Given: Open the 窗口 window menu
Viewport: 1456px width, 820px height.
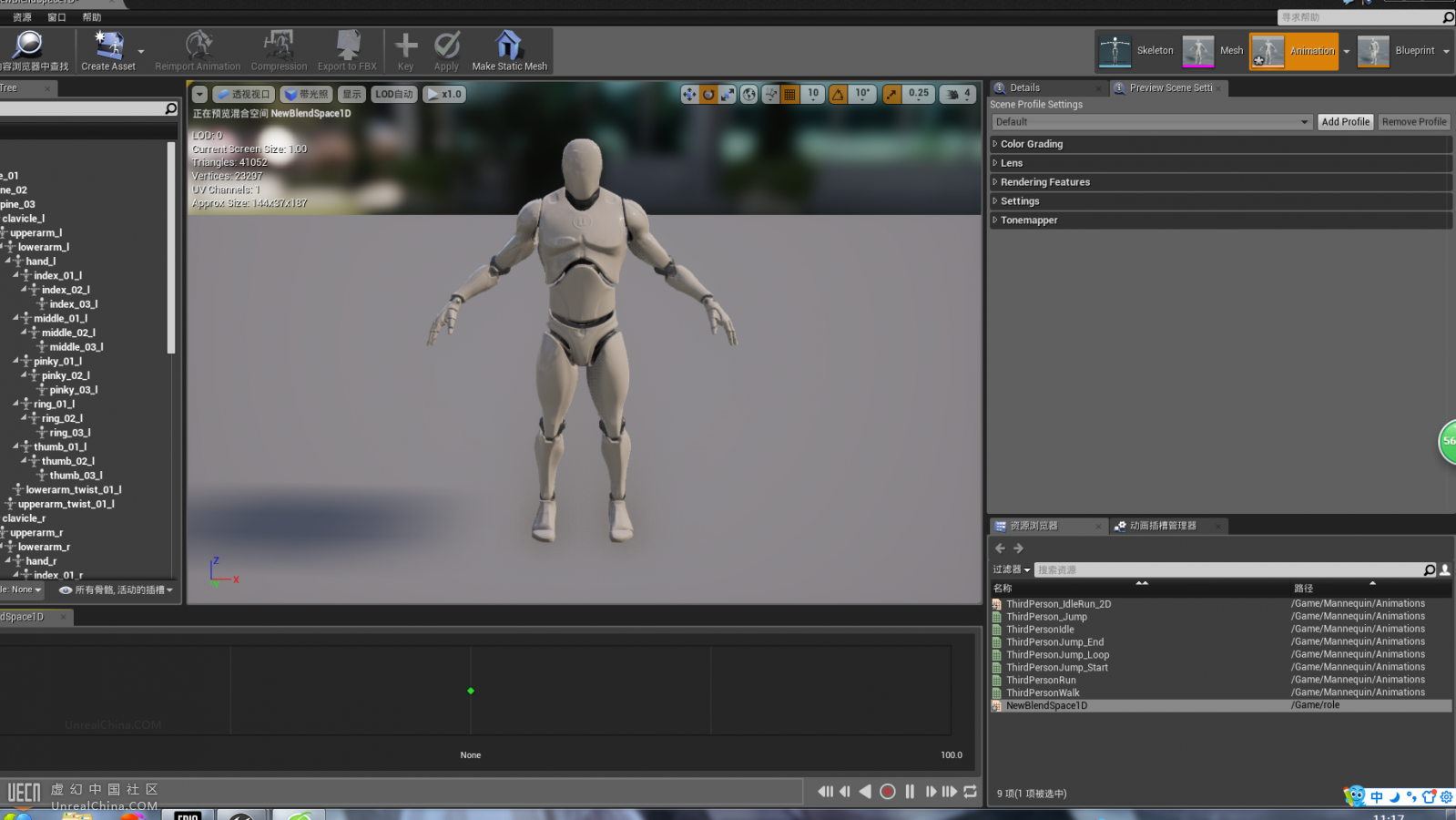Looking at the screenshot, I should click(56, 17).
